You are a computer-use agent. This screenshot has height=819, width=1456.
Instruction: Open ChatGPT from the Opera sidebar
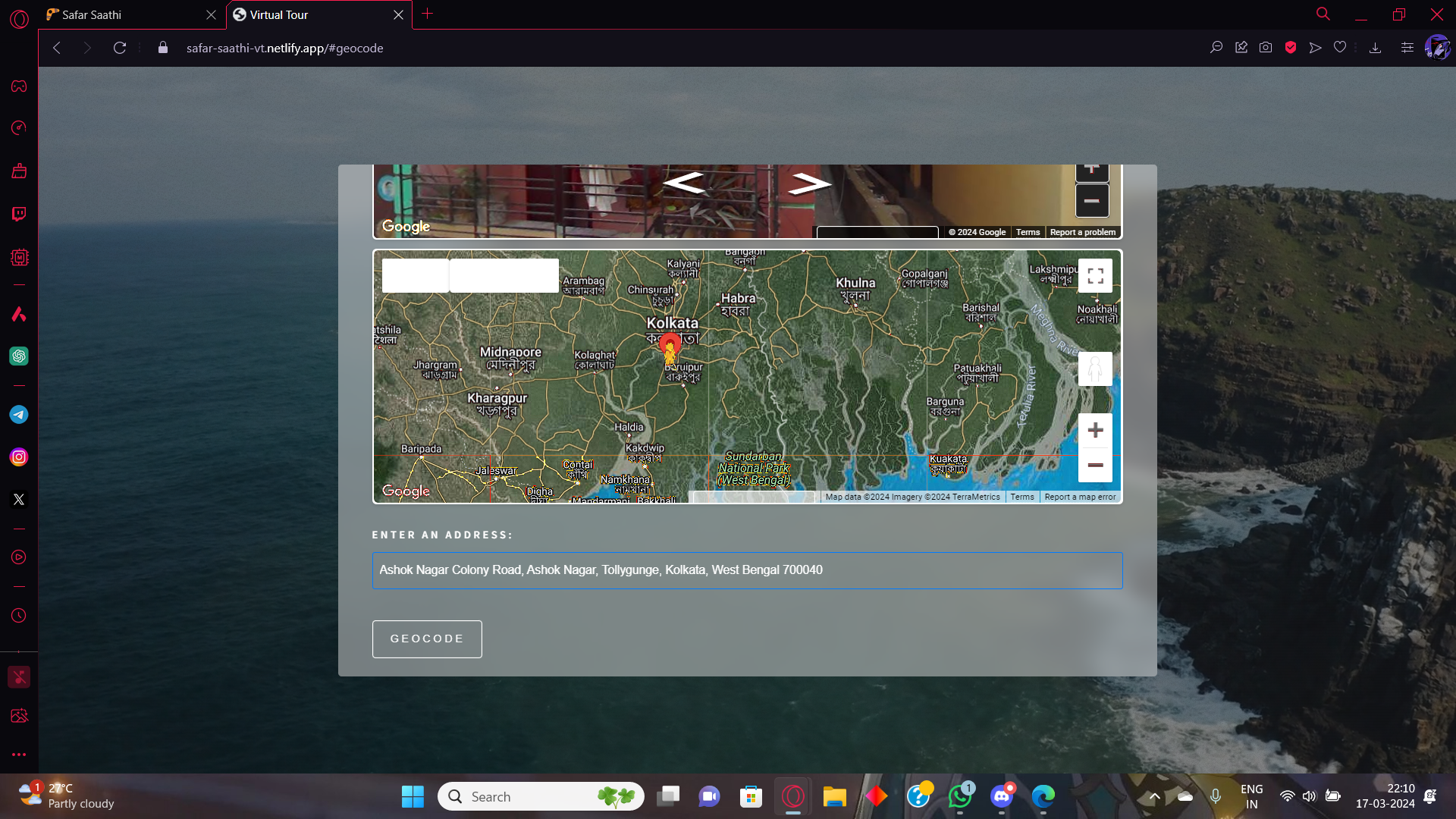click(19, 356)
